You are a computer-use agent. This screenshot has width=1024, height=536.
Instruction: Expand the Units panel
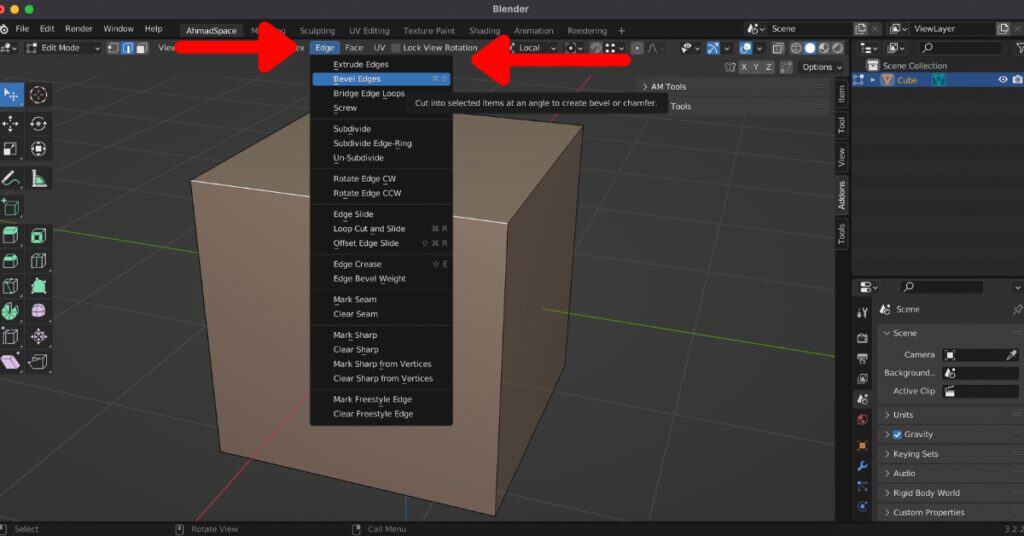click(x=903, y=415)
